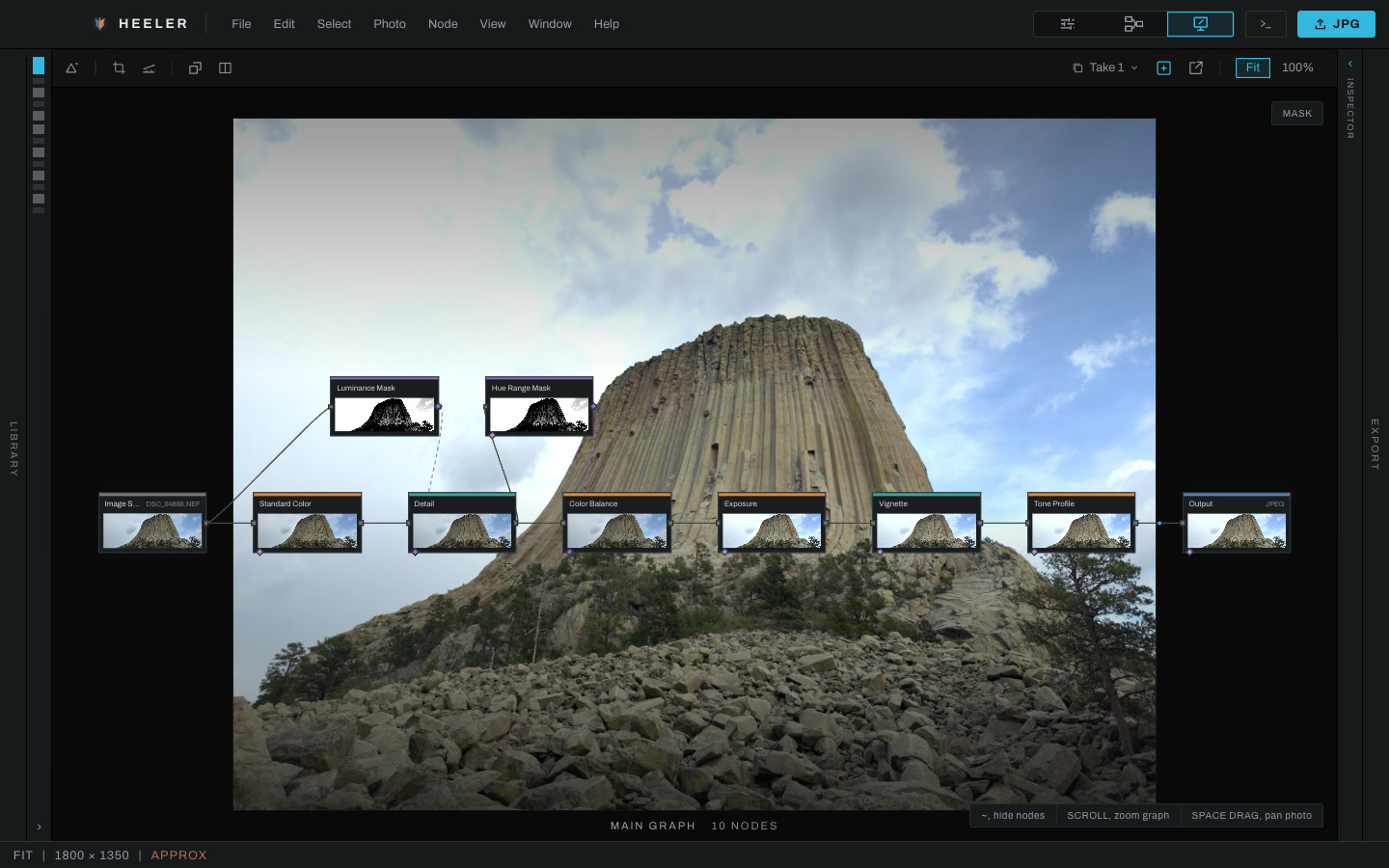Screen dimensions: 1389x868
Task: Open the Photo menu
Action: [x=390, y=24]
